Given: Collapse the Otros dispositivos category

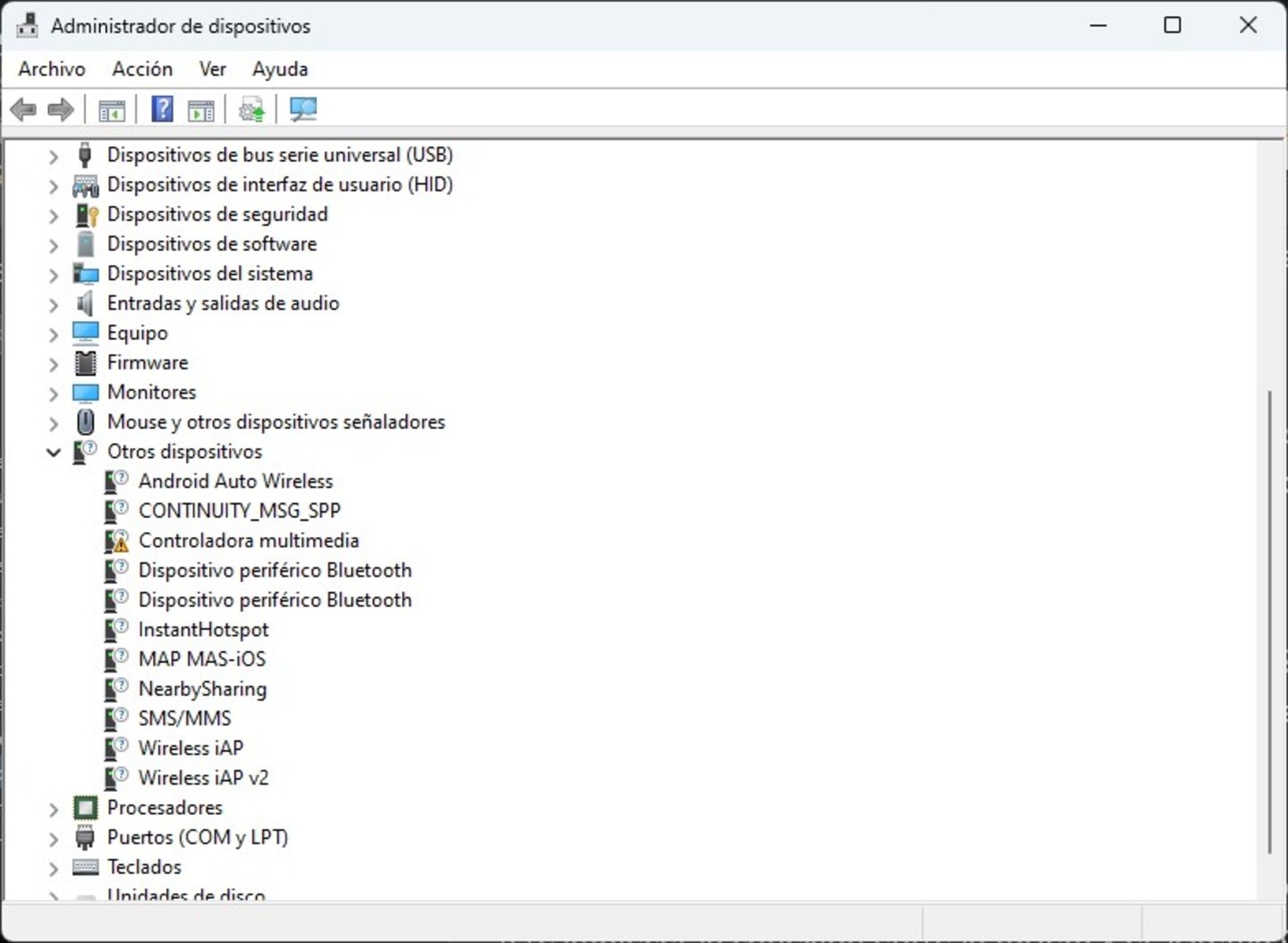Looking at the screenshot, I should [54, 453].
